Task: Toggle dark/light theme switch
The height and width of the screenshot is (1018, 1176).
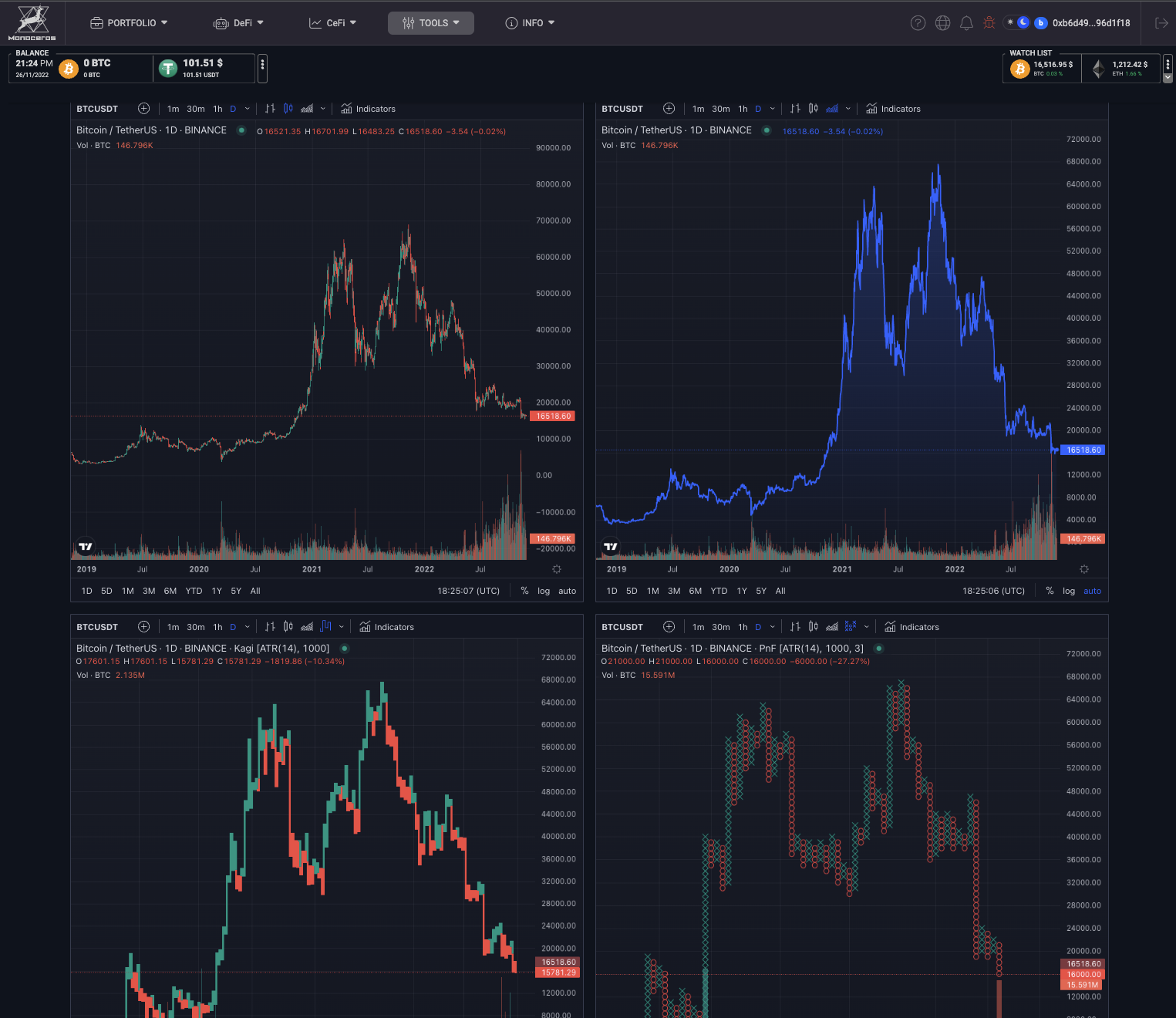Action: pyautogui.click(x=1017, y=23)
